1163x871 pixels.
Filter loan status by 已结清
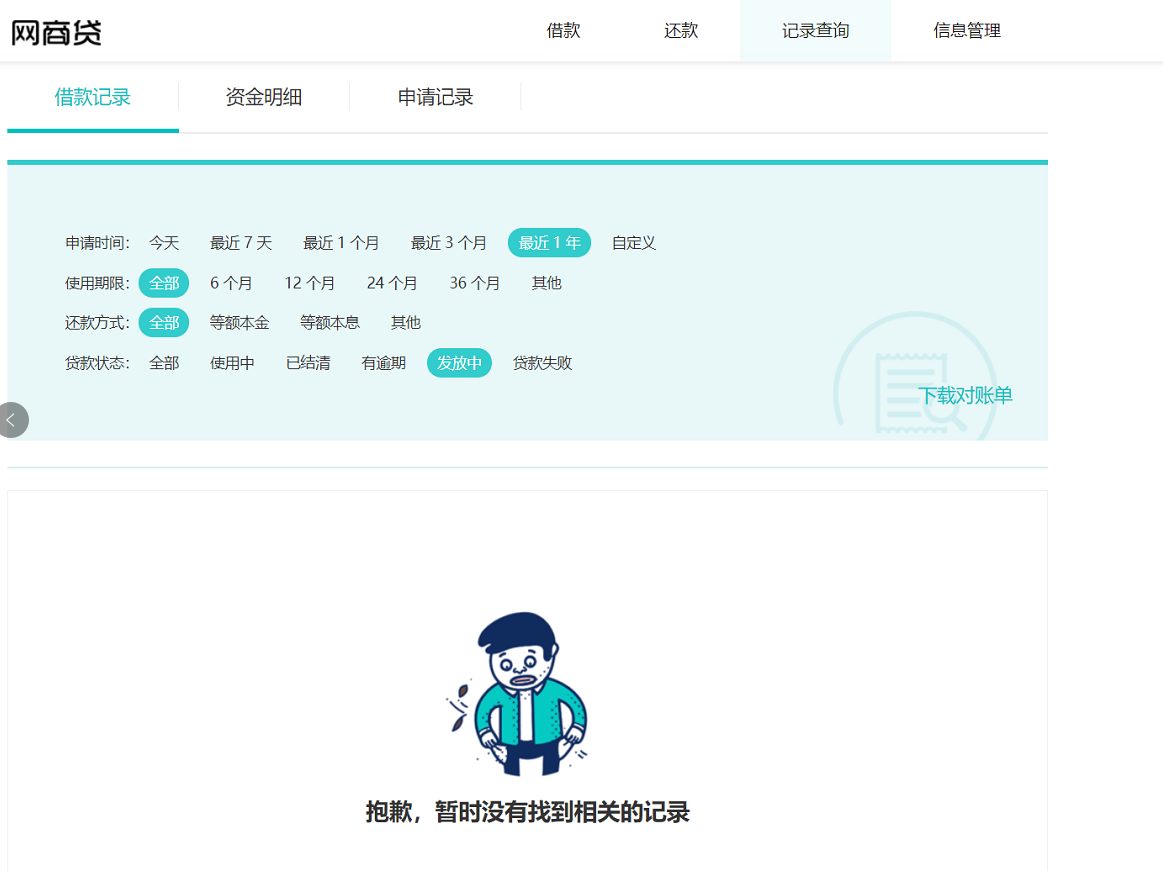pyautogui.click(x=308, y=363)
